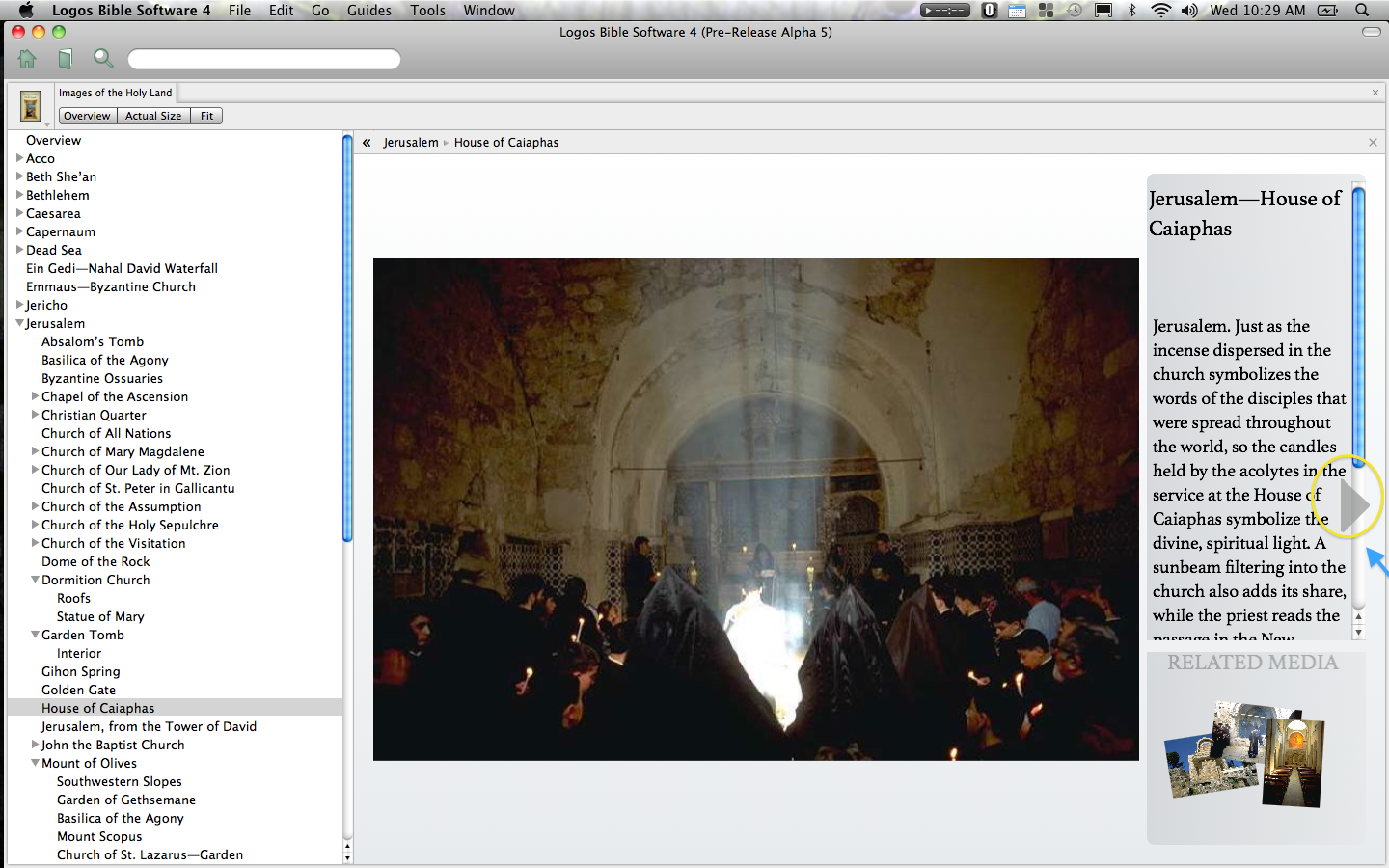Click the Bluetooth menu bar icon

click(x=1132, y=10)
